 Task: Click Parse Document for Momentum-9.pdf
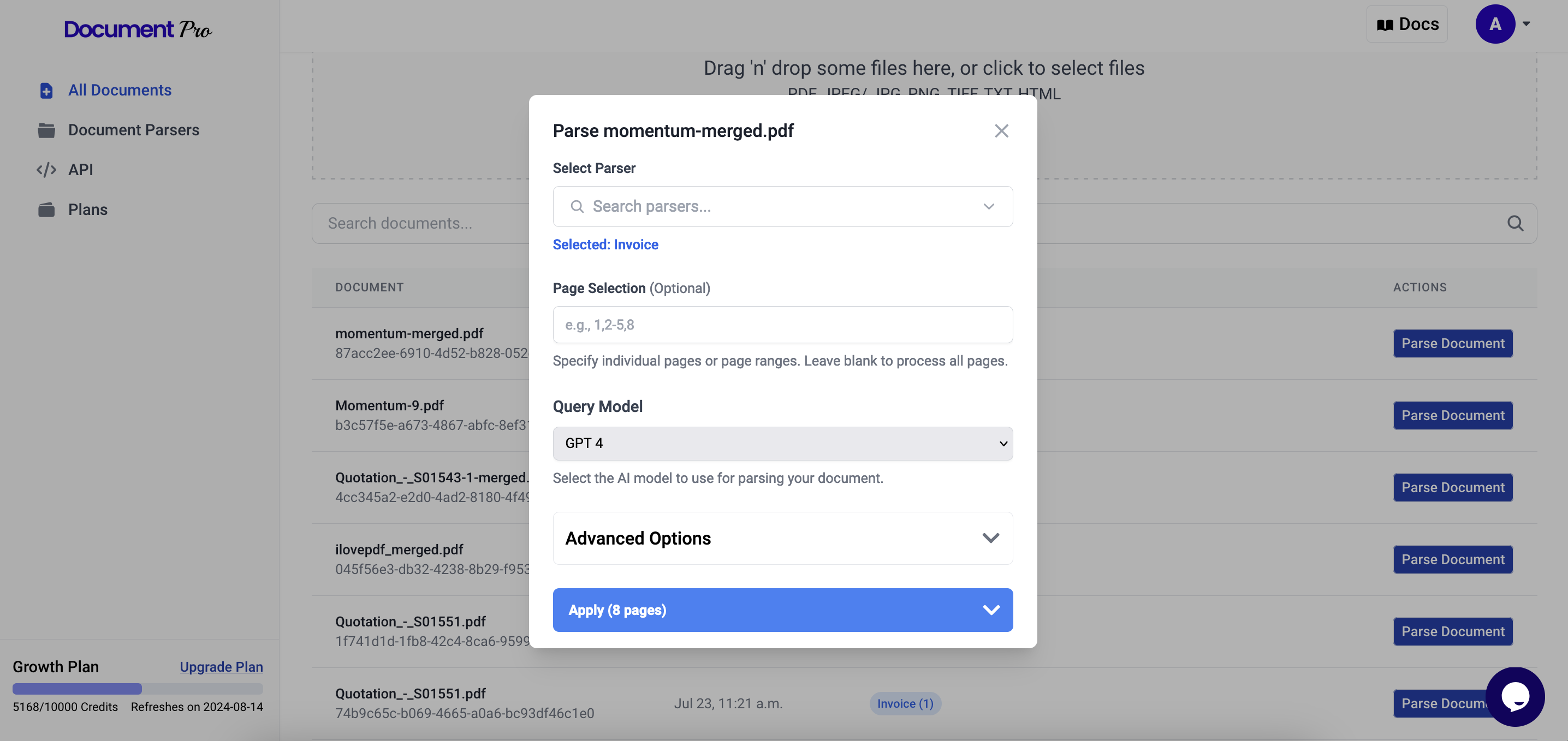(1452, 416)
